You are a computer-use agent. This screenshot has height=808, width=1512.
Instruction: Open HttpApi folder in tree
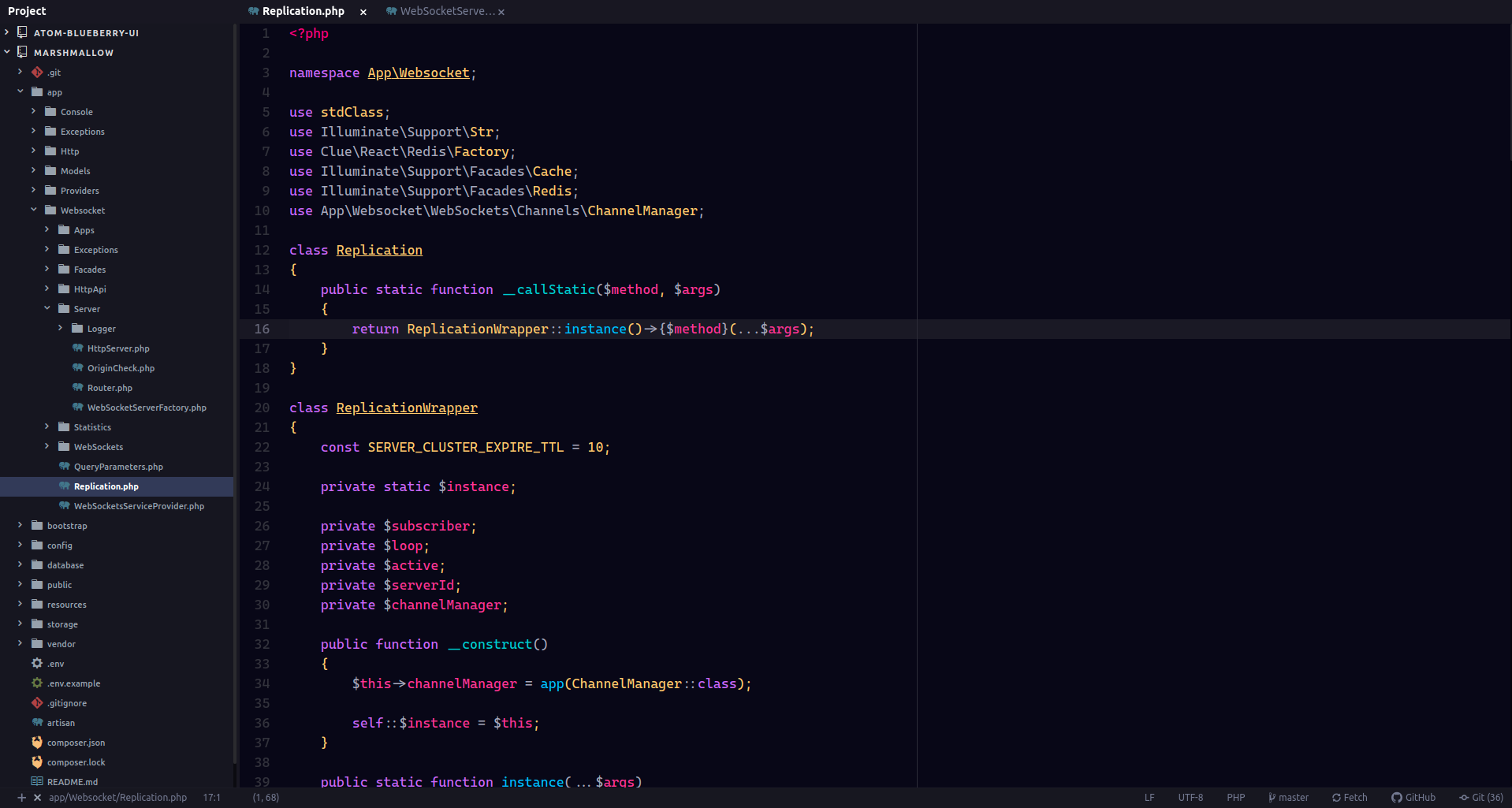117,289
